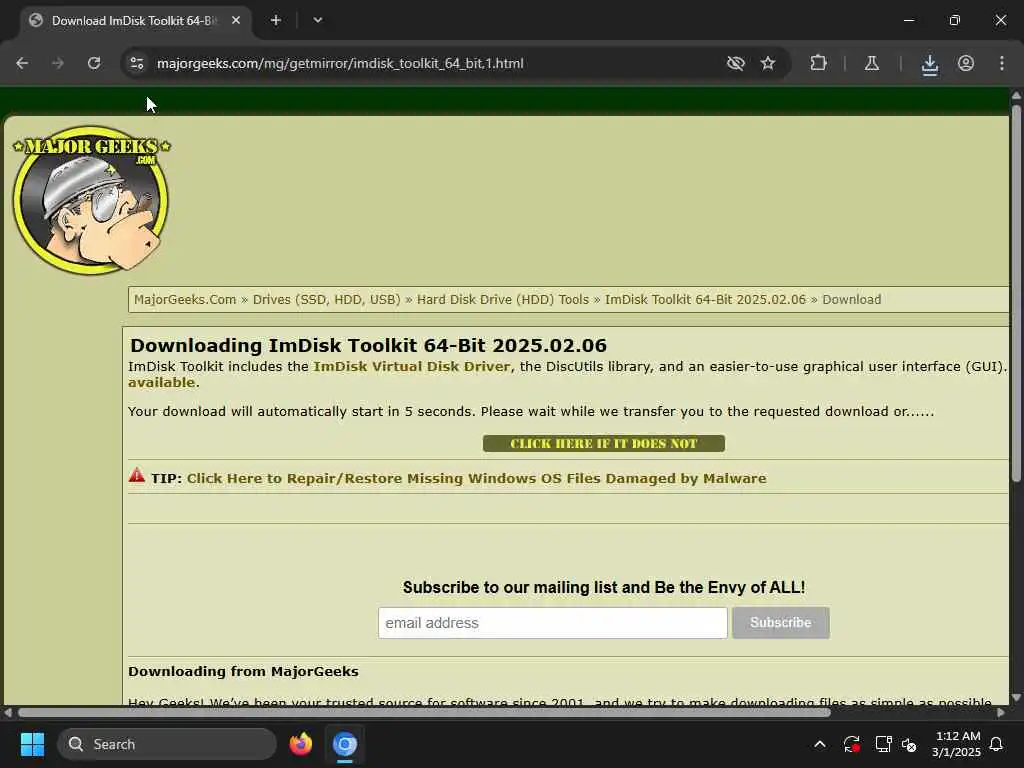Open the Windows Start menu
This screenshot has height=768, width=1024.
point(32,744)
